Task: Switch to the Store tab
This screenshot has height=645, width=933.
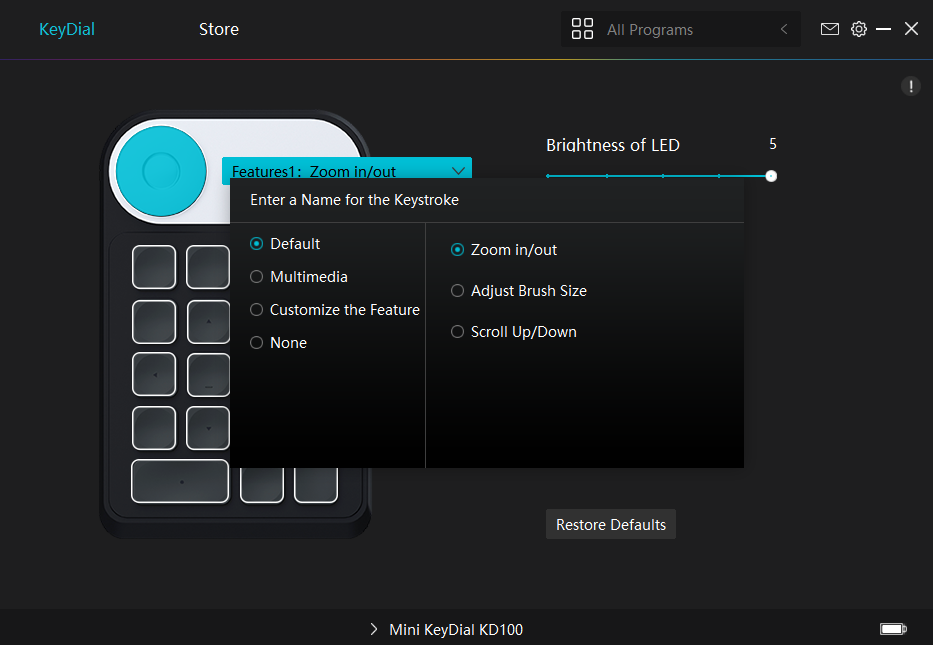Action: tap(219, 29)
